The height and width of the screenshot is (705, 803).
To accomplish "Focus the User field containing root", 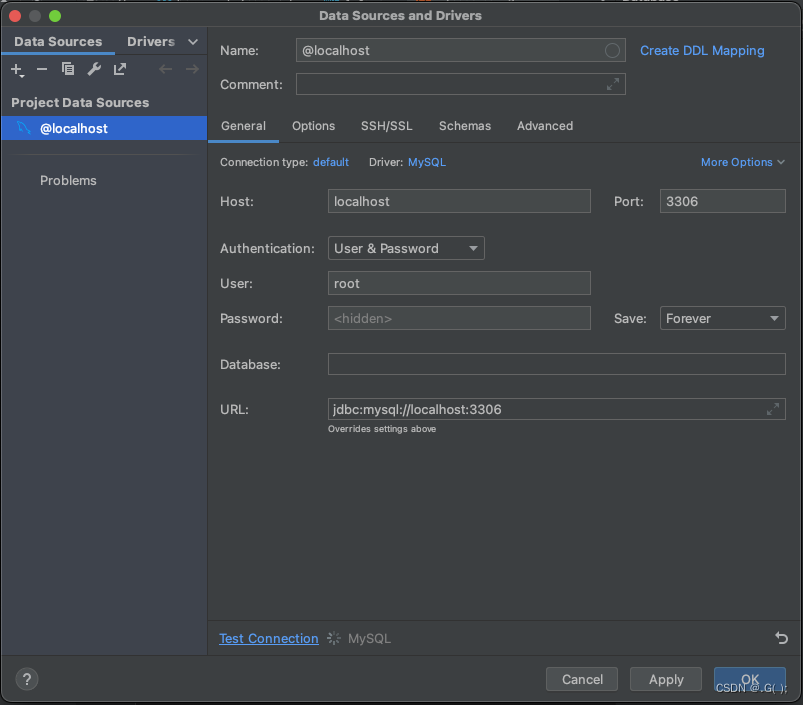I will tap(459, 283).
